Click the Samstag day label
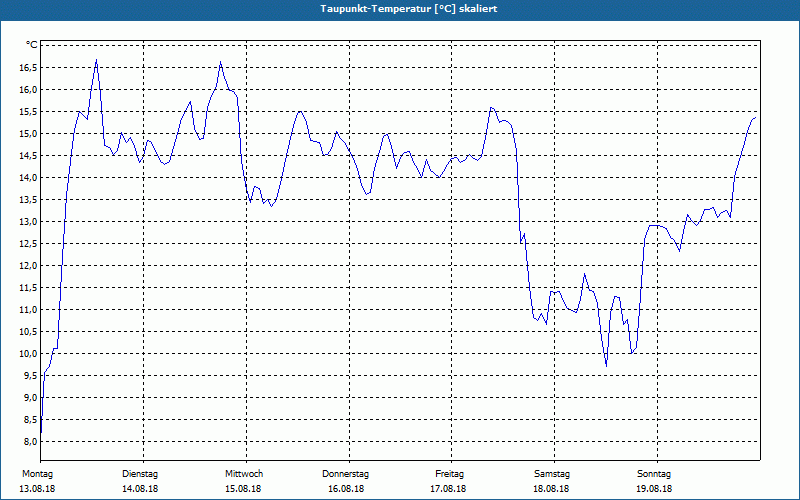 point(552,474)
